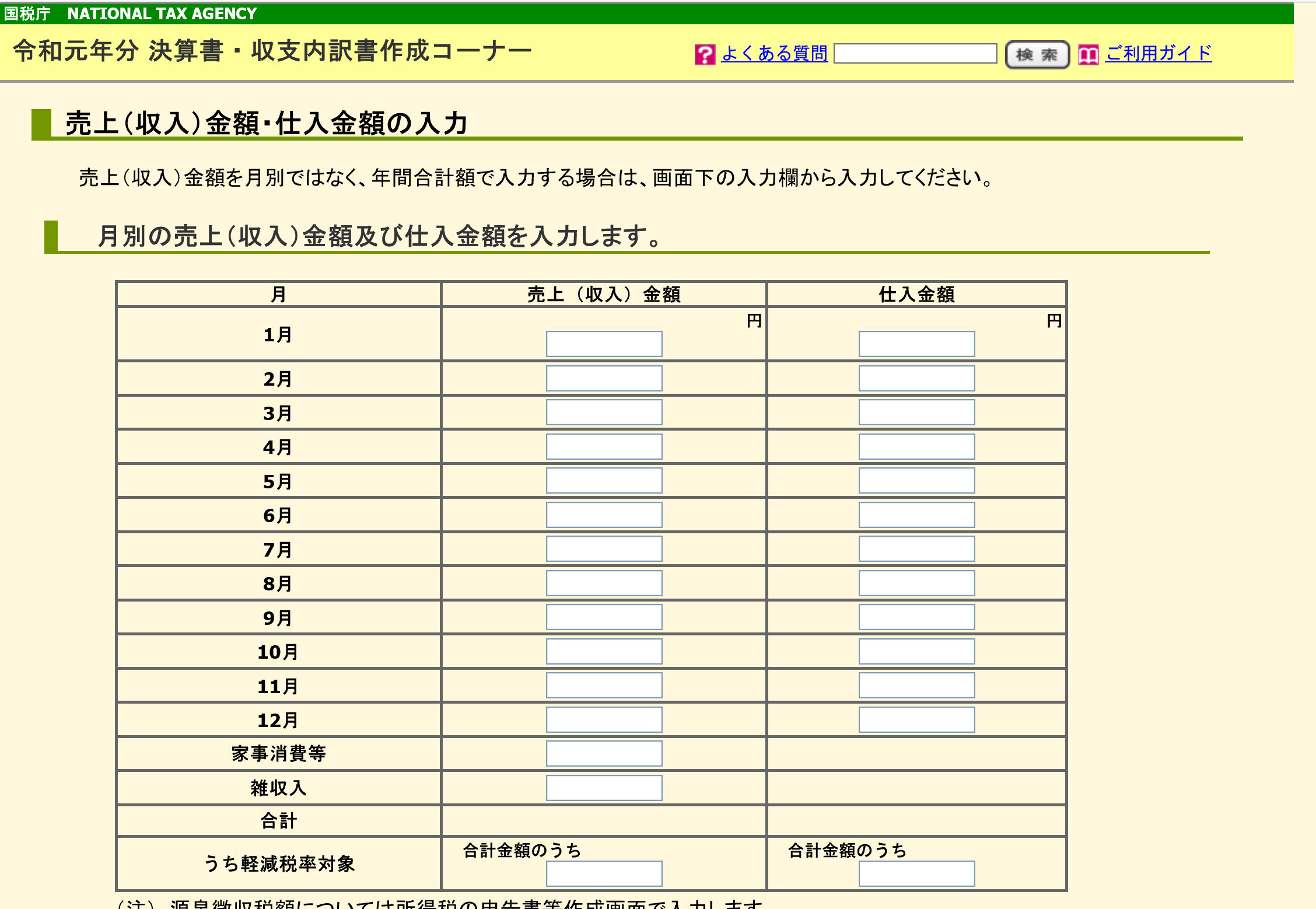The image size is (1316, 909).
Task: Open the ご利用ガイド link
Action: (1158, 54)
